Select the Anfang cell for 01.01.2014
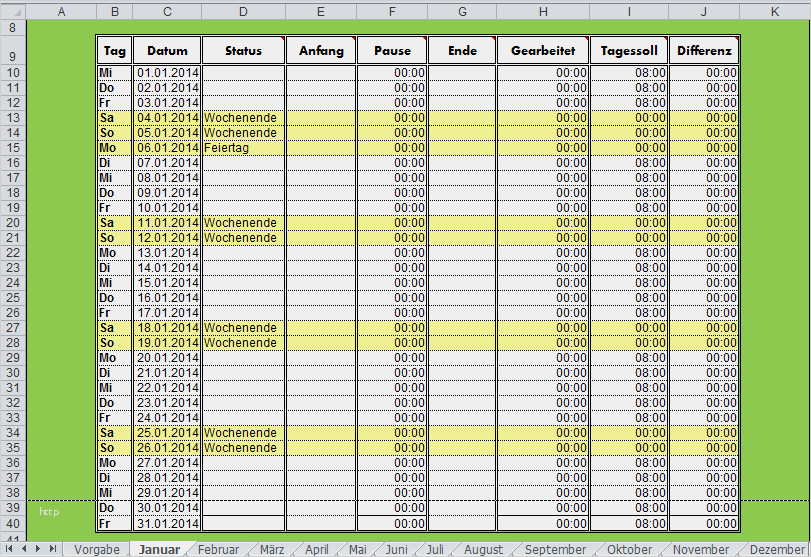811x557 pixels. 321,73
